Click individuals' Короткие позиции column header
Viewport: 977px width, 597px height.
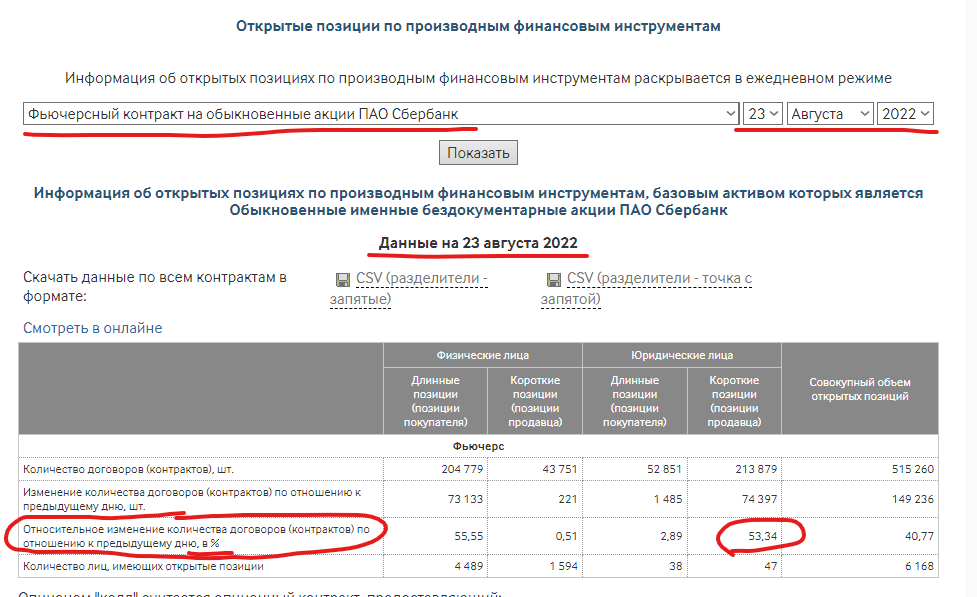(535, 401)
